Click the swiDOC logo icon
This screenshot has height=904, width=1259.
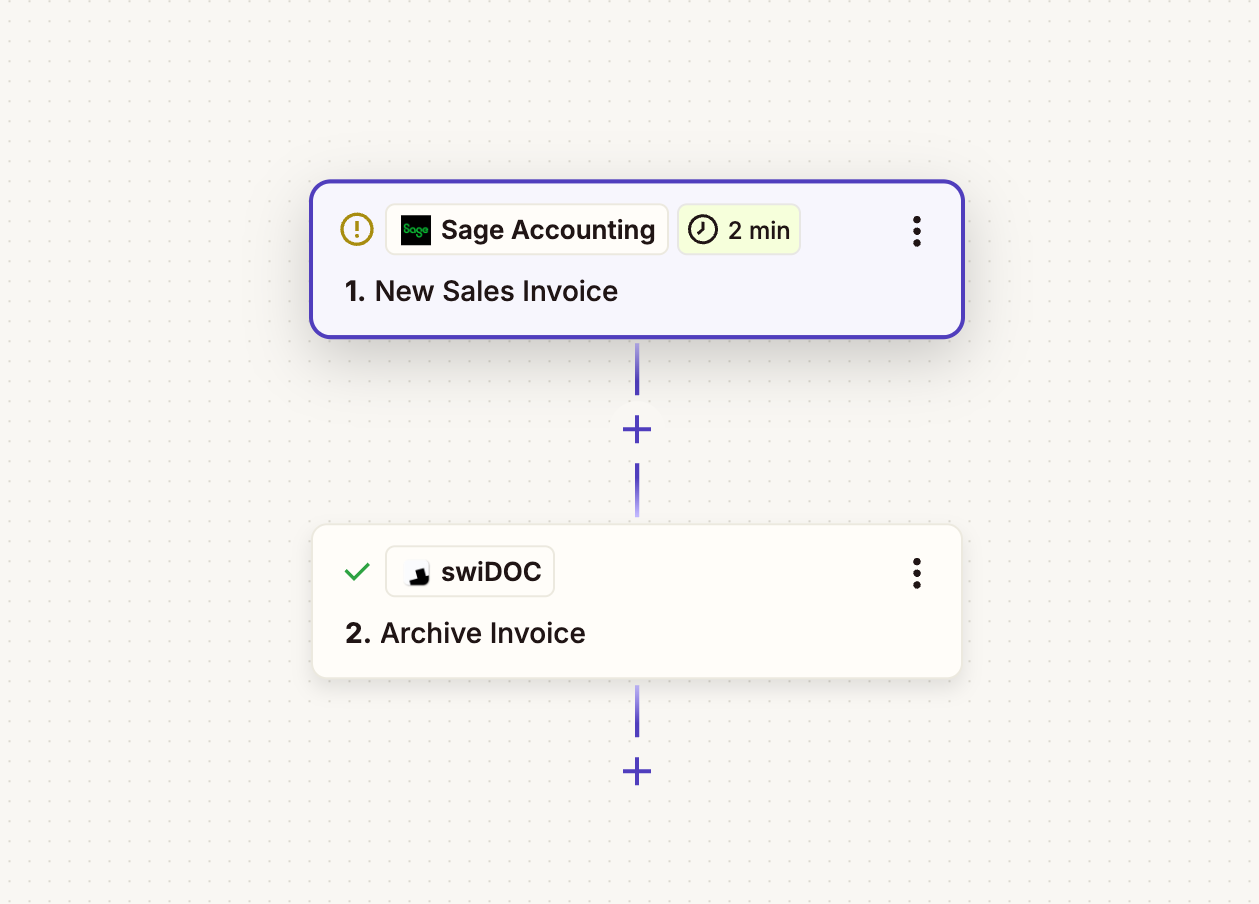click(x=417, y=572)
